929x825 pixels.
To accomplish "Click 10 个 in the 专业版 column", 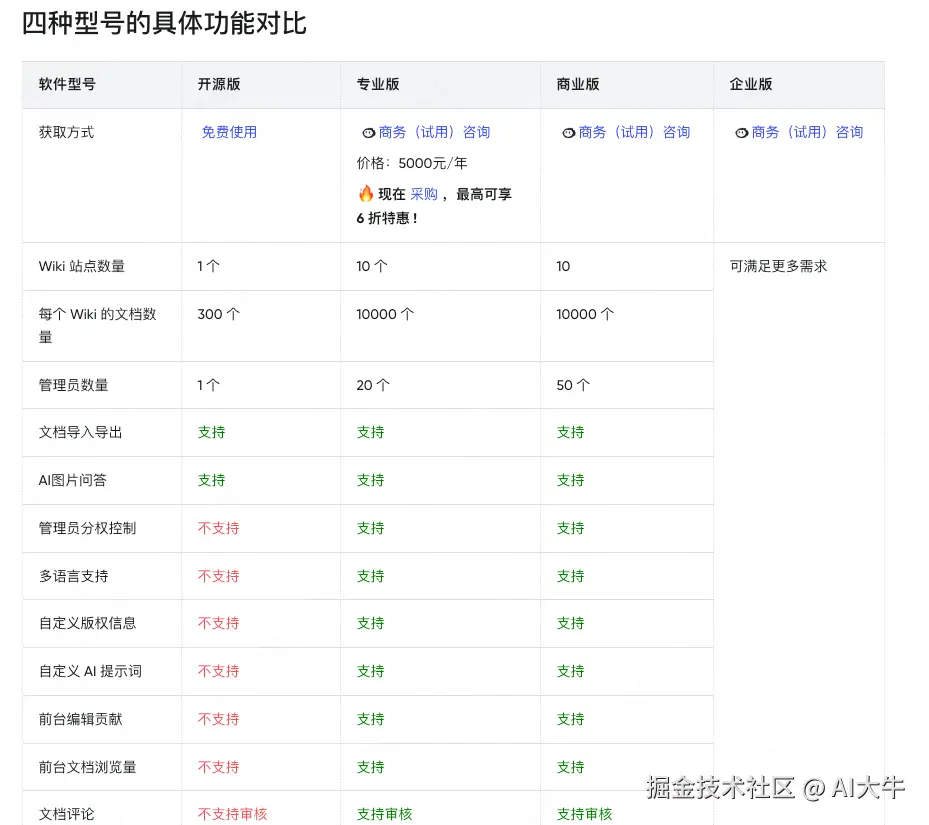I will (371, 266).
